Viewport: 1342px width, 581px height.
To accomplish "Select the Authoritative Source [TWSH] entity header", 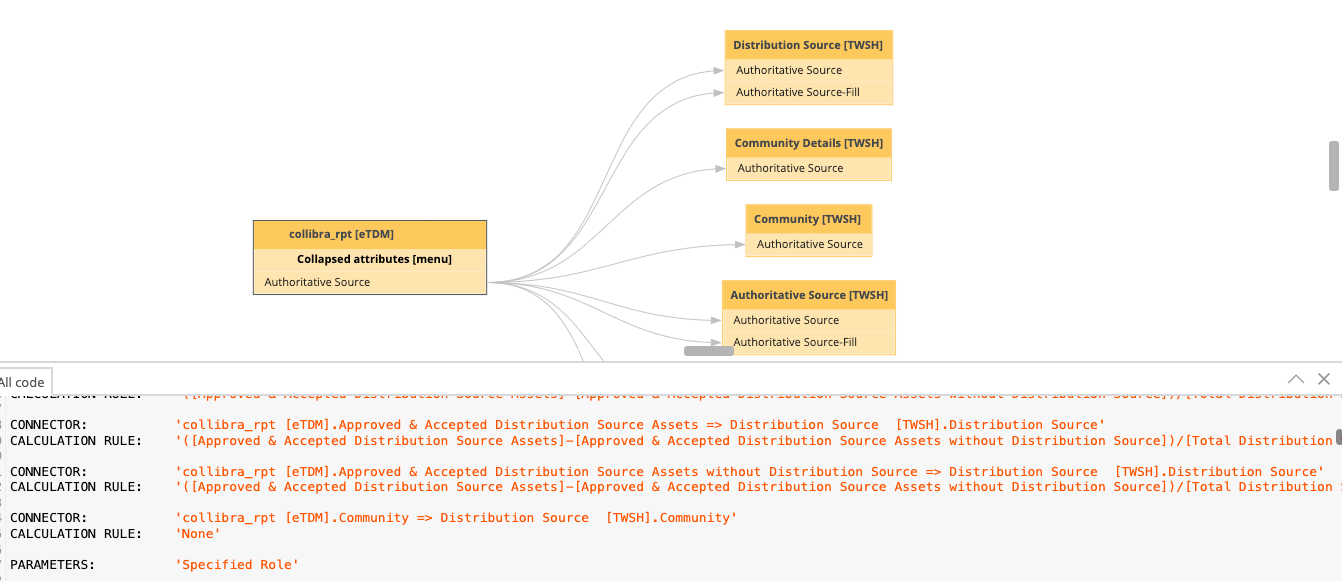I will click(808, 294).
